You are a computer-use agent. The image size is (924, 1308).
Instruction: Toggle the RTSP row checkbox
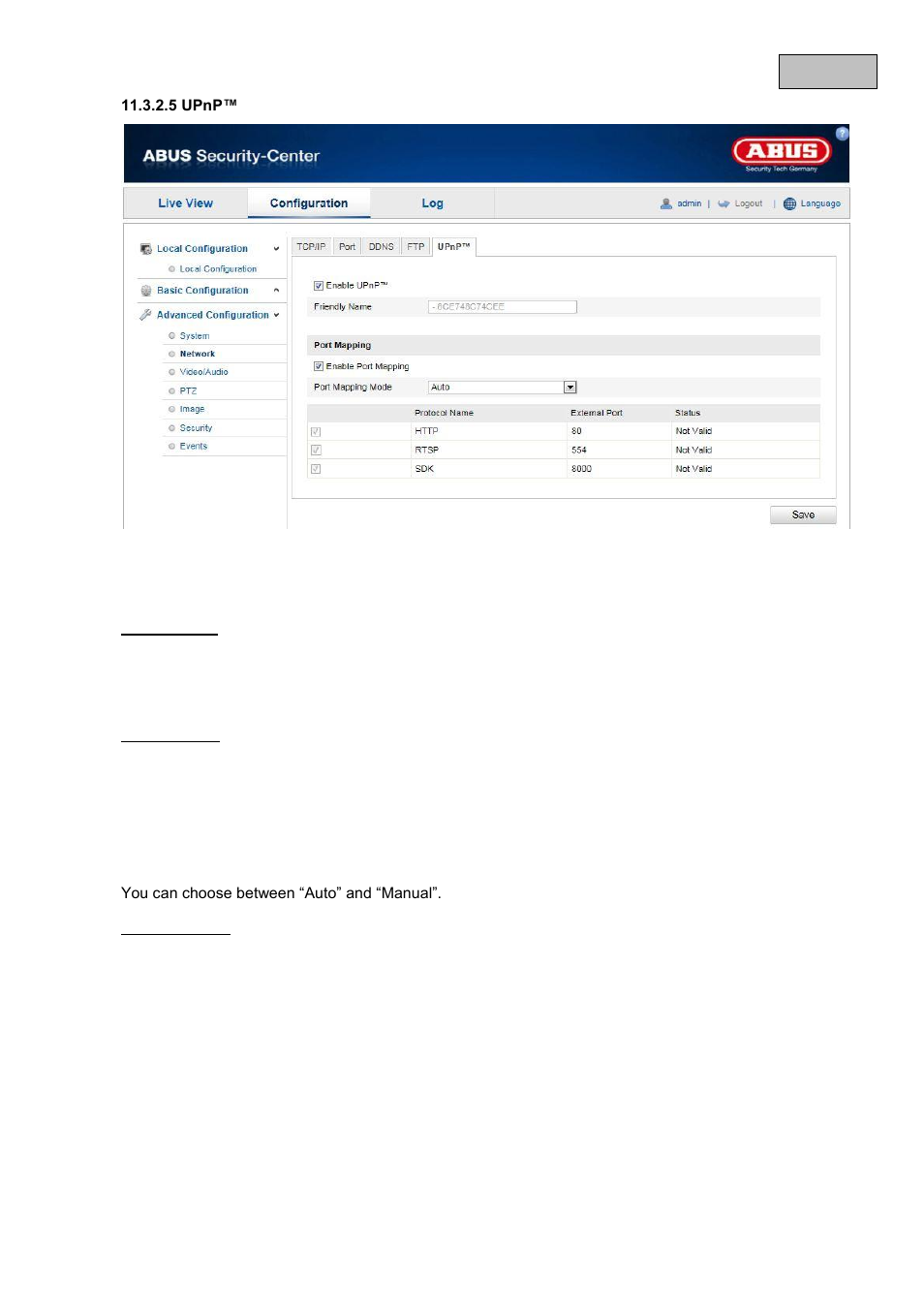[x=316, y=451]
